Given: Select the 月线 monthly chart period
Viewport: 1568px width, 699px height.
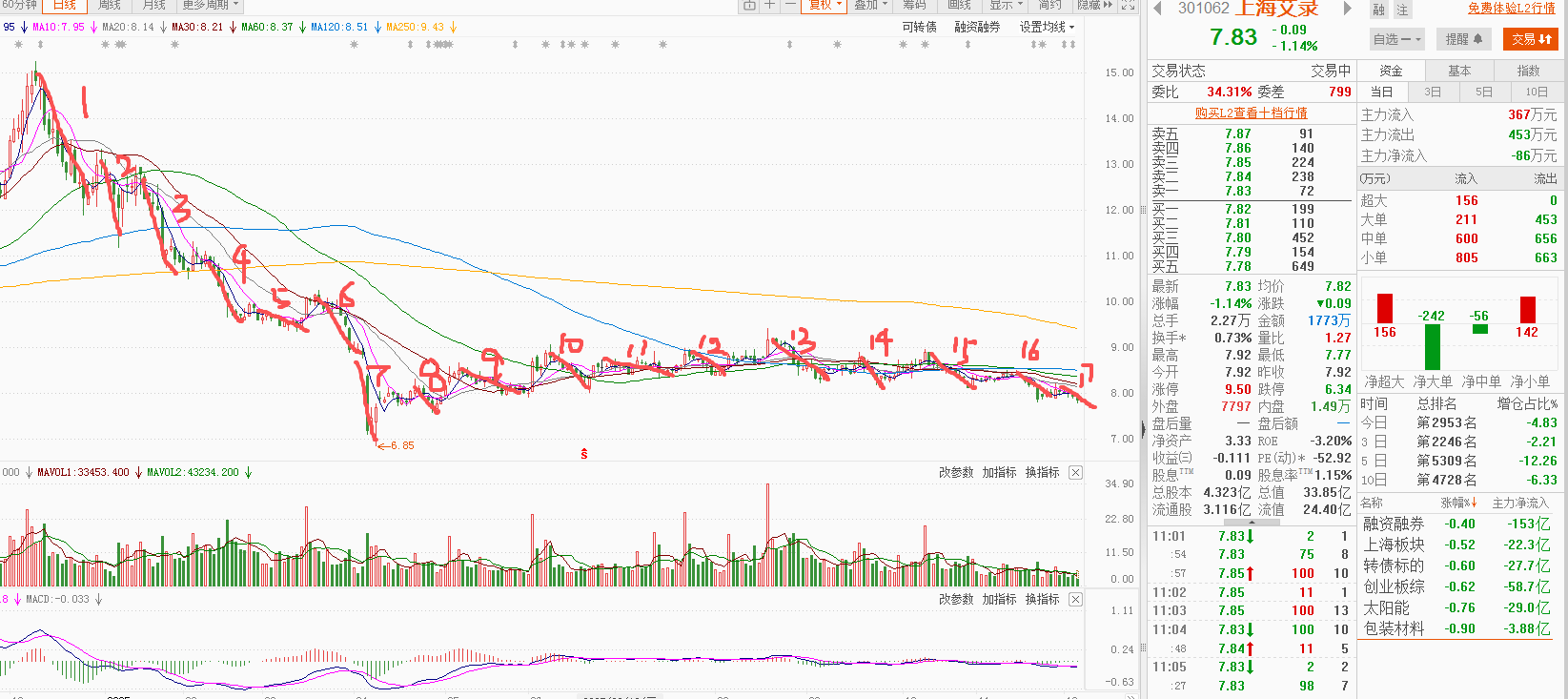Looking at the screenshot, I should [x=154, y=6].
